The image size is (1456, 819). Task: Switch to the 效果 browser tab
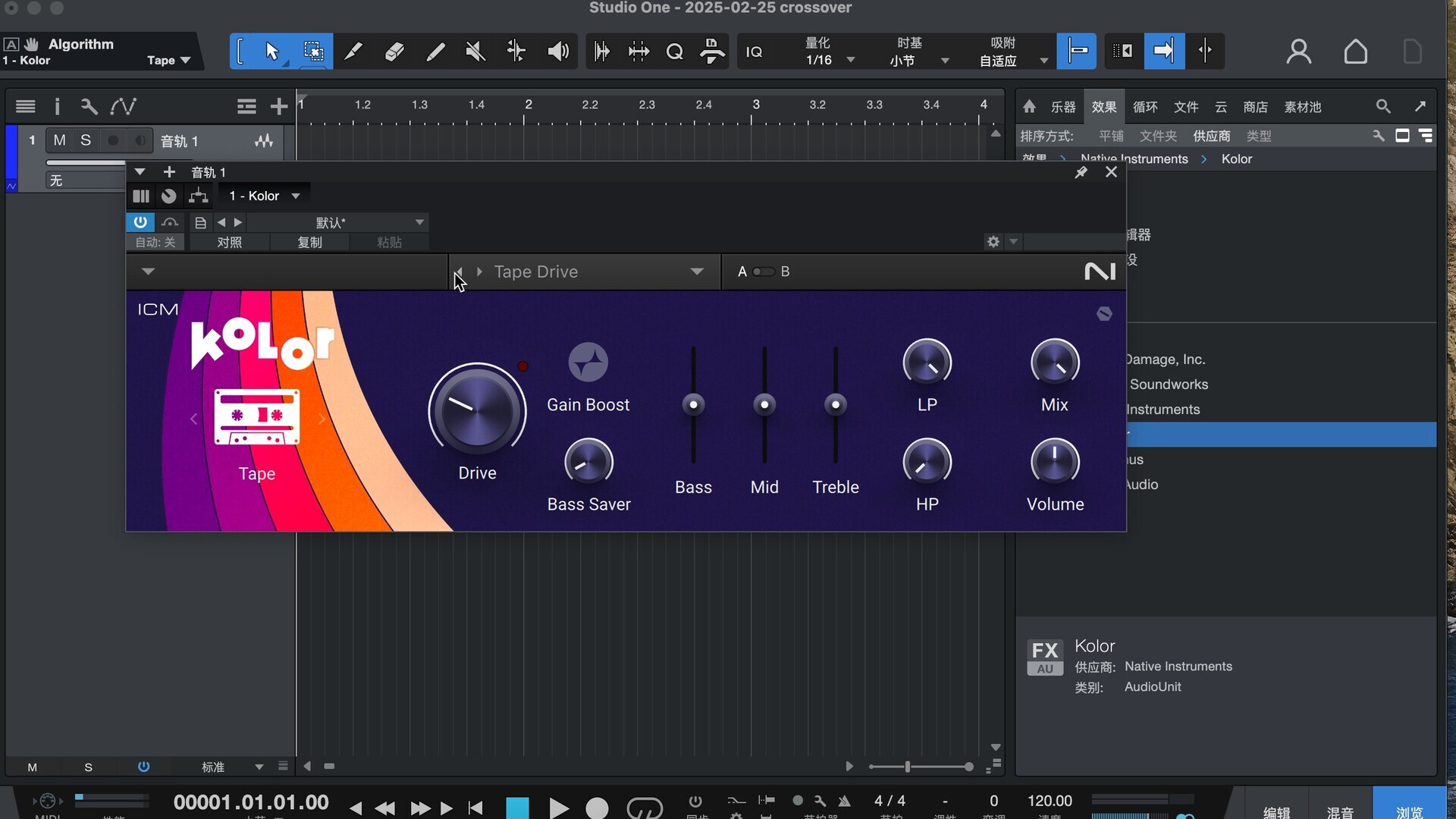pyautogui.click(x=1104, y=107)
